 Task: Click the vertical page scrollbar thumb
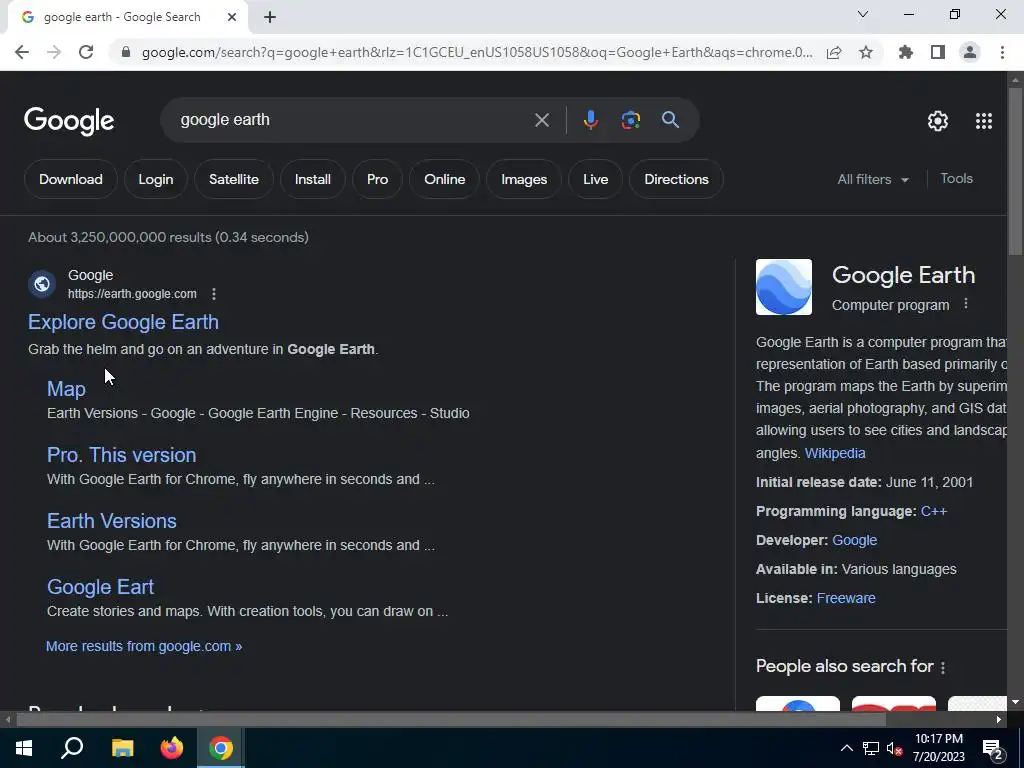coord(1015,172)
